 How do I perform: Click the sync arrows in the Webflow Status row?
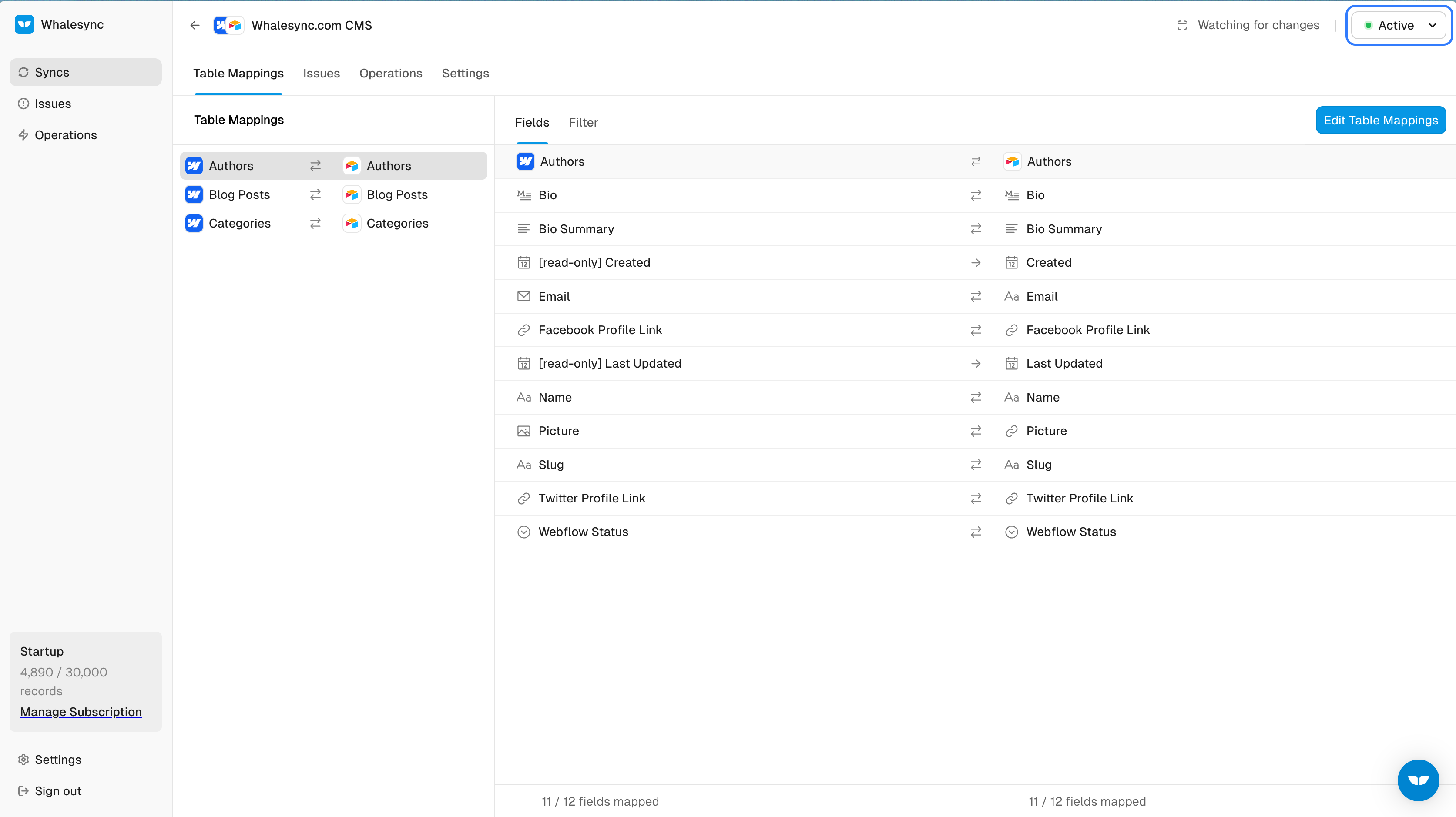976,532
